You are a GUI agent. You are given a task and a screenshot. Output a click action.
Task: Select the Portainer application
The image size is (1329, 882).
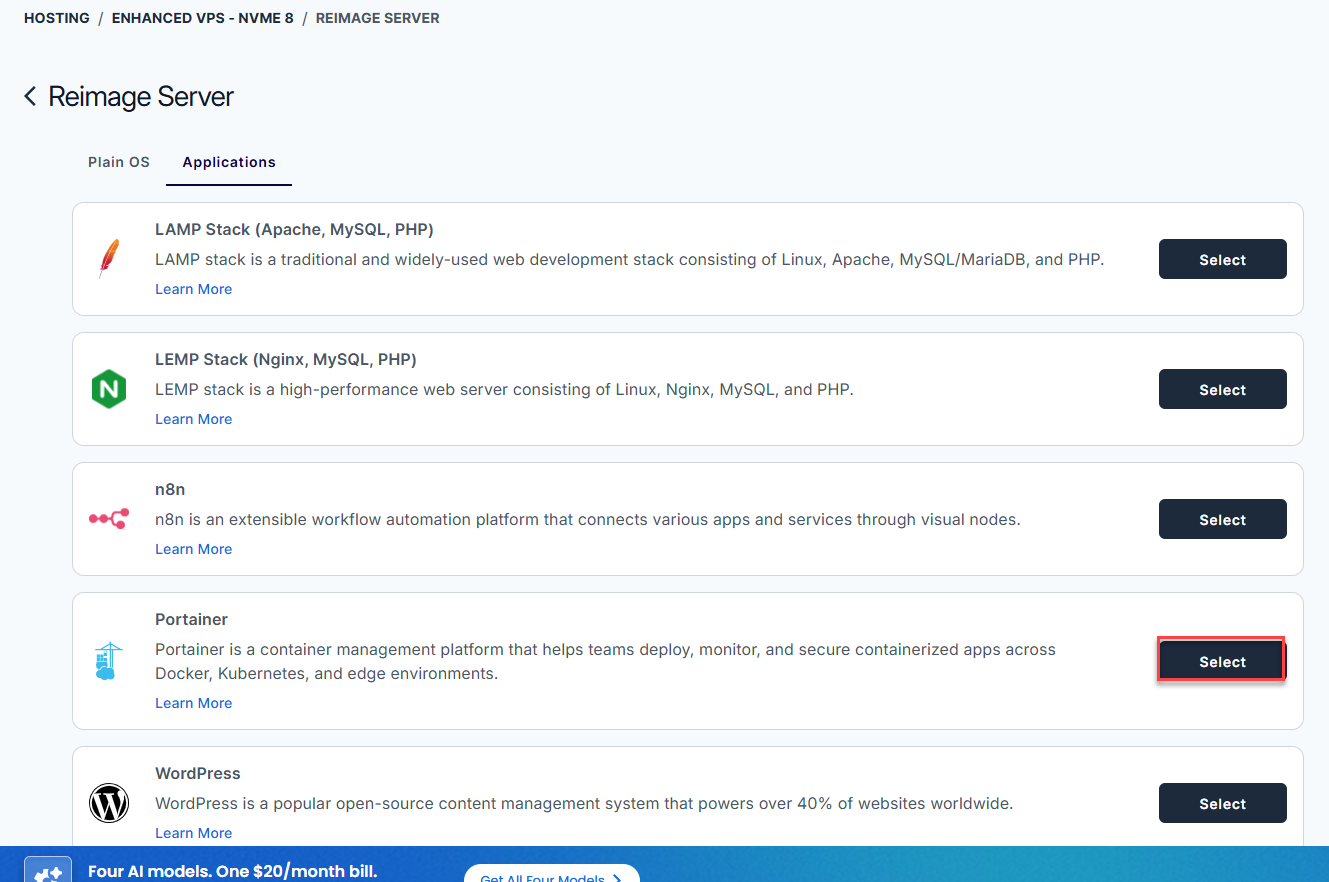(1222, 661)
